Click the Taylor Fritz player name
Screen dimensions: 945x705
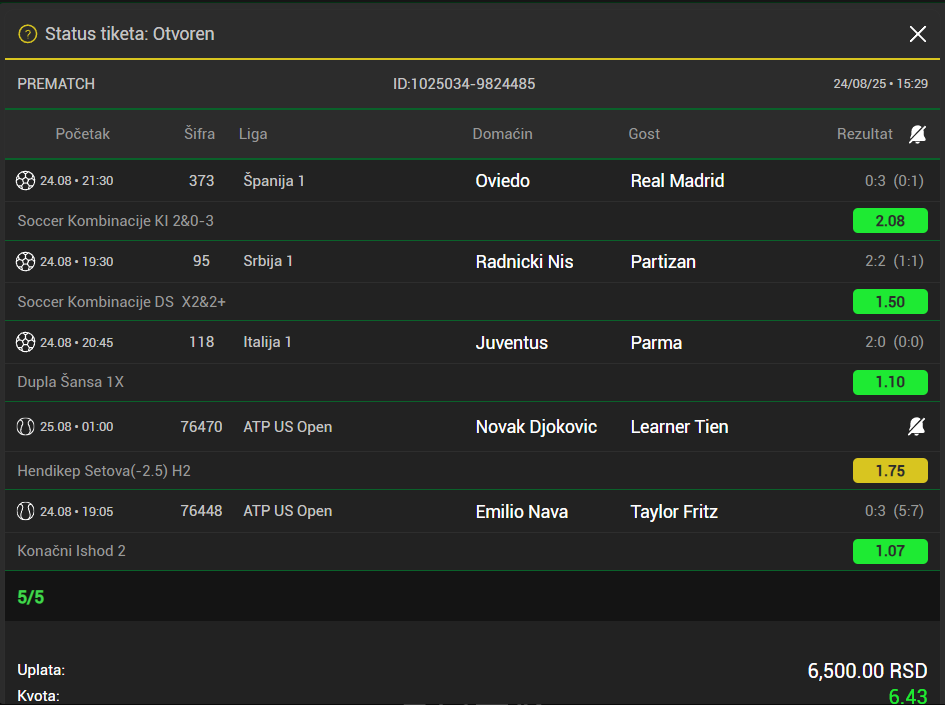(x=674, y=512)
